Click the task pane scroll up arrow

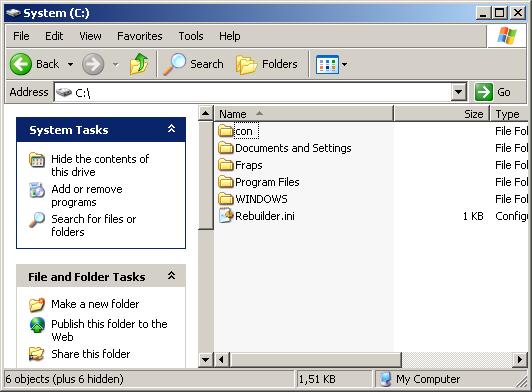click(x=205, y=113)
